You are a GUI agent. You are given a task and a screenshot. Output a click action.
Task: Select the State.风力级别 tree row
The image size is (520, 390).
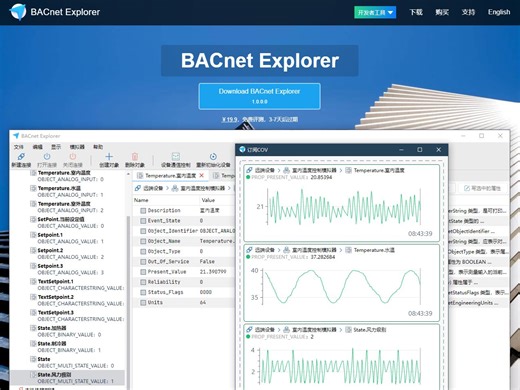tap(67, 378)
